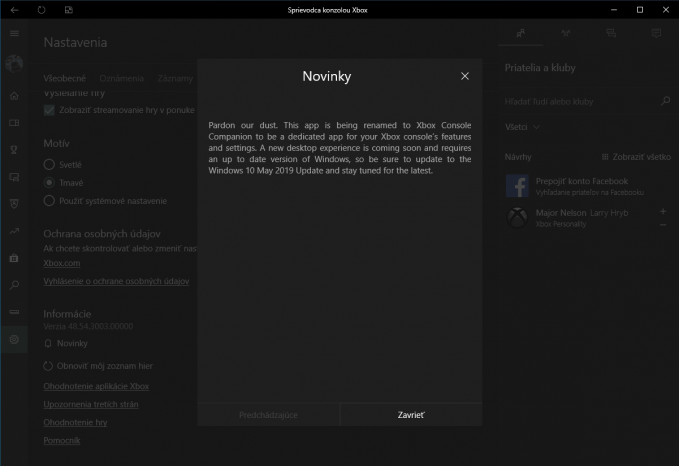Open Clubs shield icon in sidebar
Screen dimensions: 679x466
pos(14,204)
